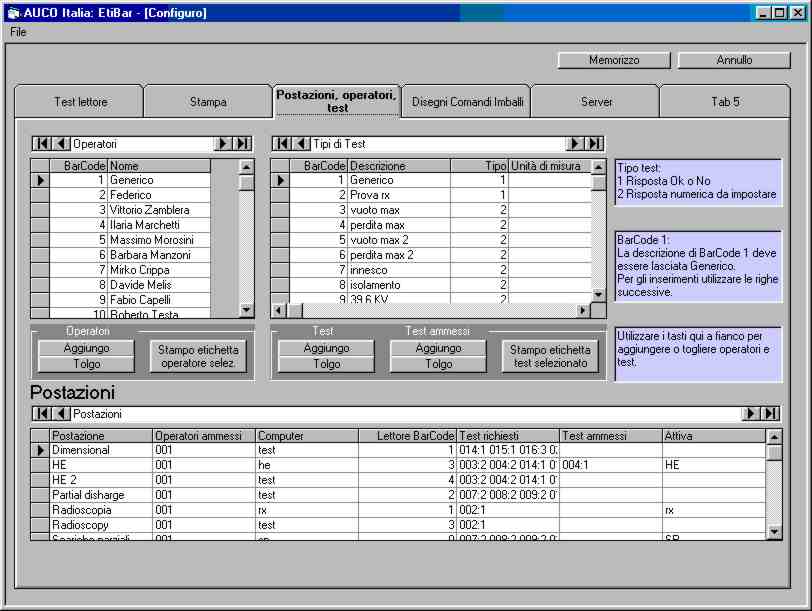The height and width of the screenshot is (611, 812).
Task: Click Stampo etichetta operatore selez. button
Action: pyautogui.click(x=198, y=356)
